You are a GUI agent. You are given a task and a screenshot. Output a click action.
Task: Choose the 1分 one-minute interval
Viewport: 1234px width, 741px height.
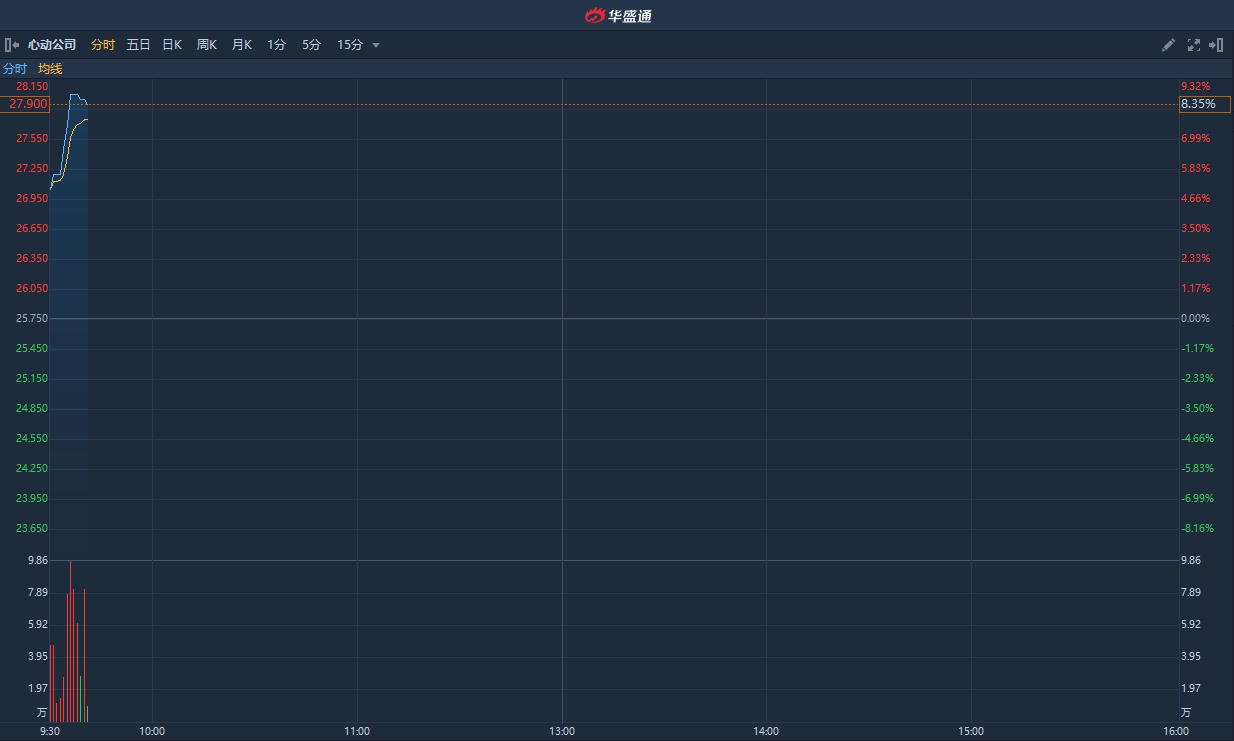tap(276, 45)
